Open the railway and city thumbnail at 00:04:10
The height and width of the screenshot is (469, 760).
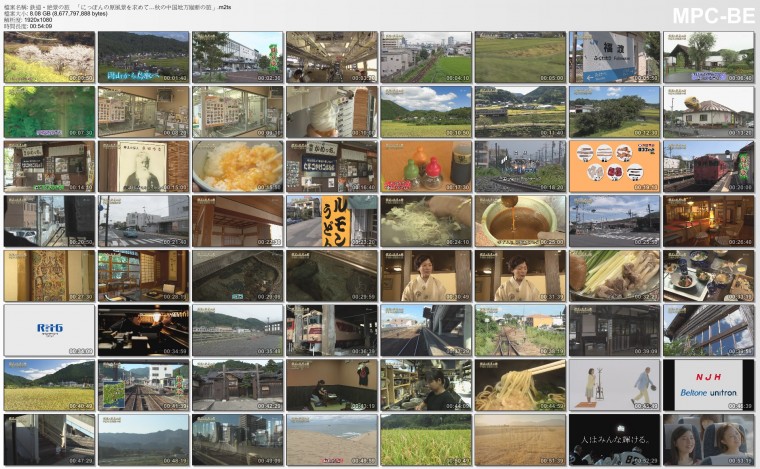426,57
